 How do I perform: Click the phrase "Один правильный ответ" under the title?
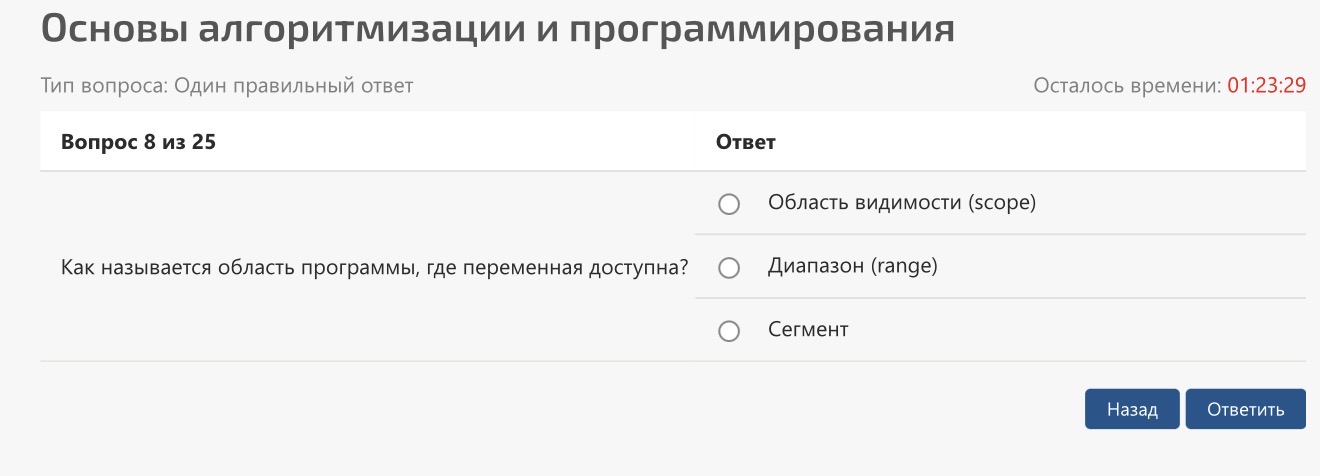point(294,86)
